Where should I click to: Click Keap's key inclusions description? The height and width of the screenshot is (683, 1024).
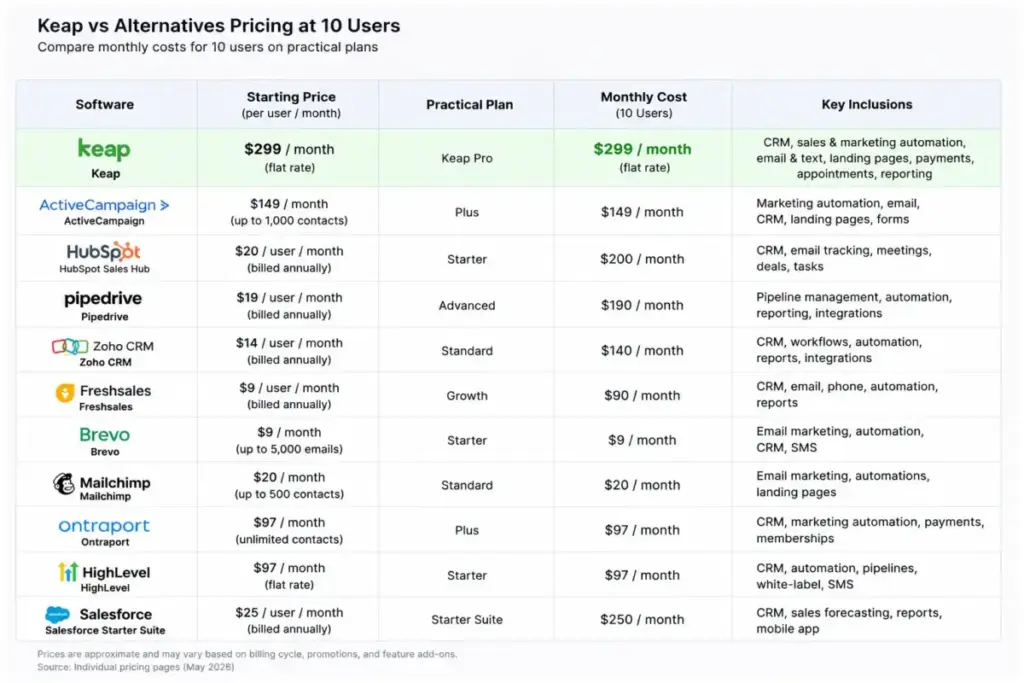click(865, 158)
